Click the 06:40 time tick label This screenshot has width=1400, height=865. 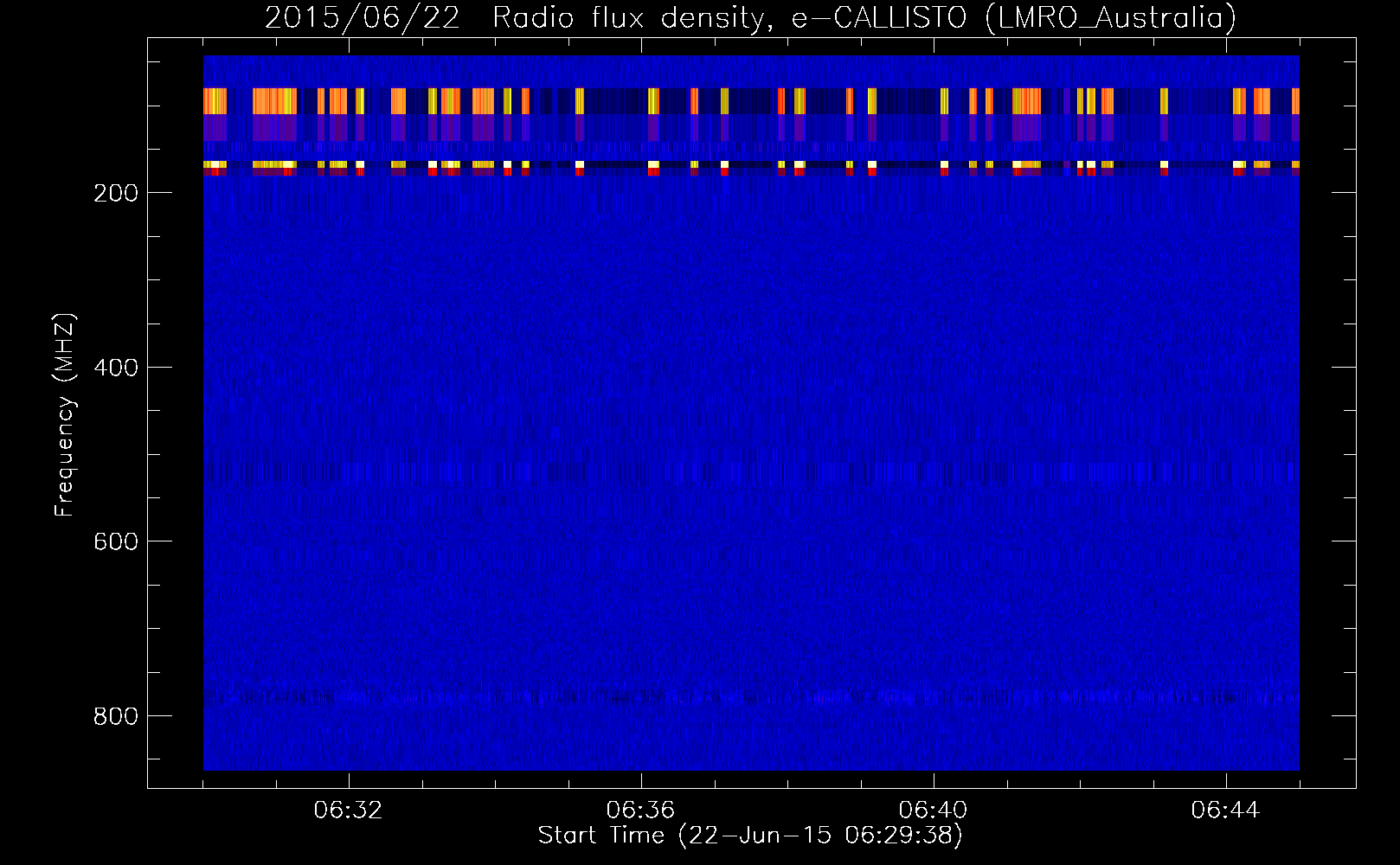click(x=934, y=811)
